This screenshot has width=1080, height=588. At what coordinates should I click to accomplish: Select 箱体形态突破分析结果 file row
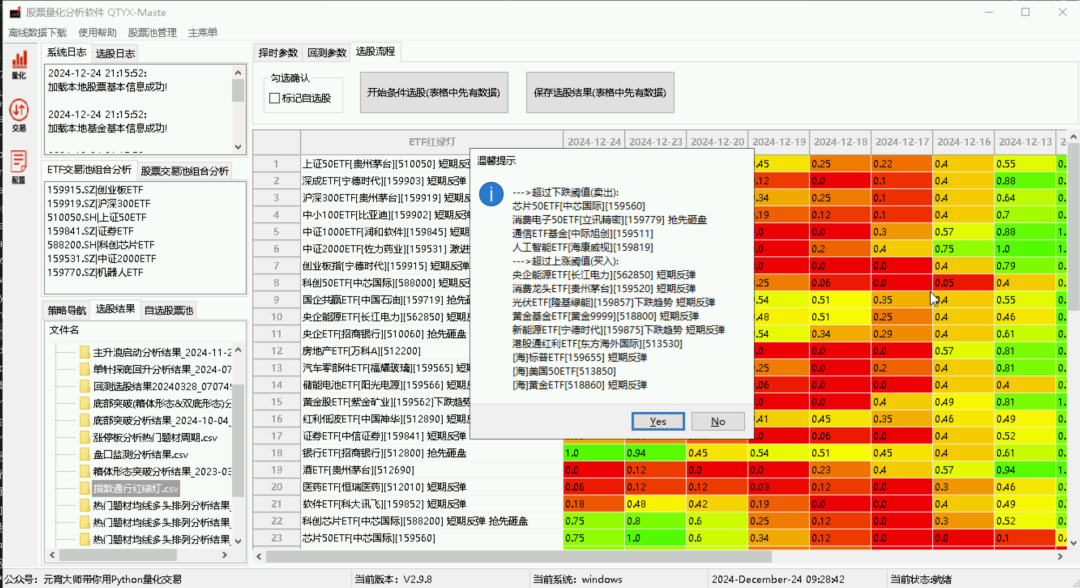pyautogui.click(x=162, y=472)
